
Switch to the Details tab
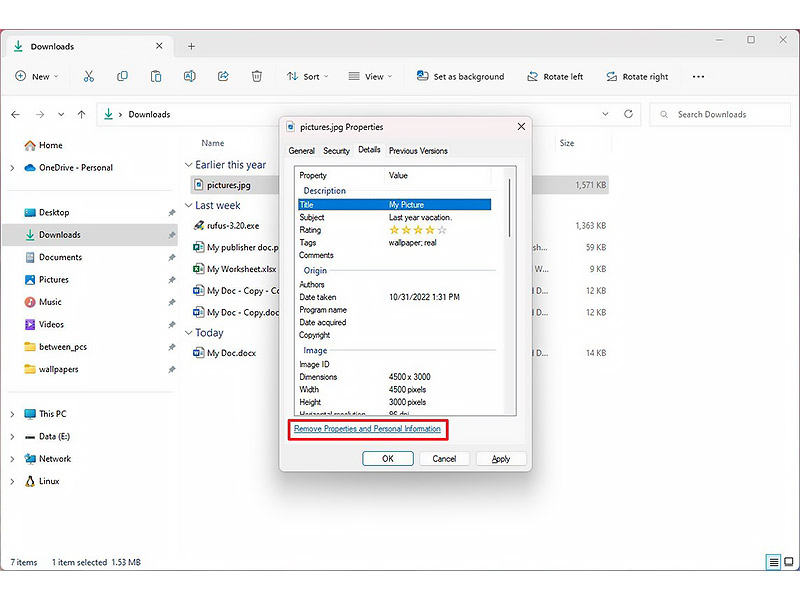click(x=369, y=149)
